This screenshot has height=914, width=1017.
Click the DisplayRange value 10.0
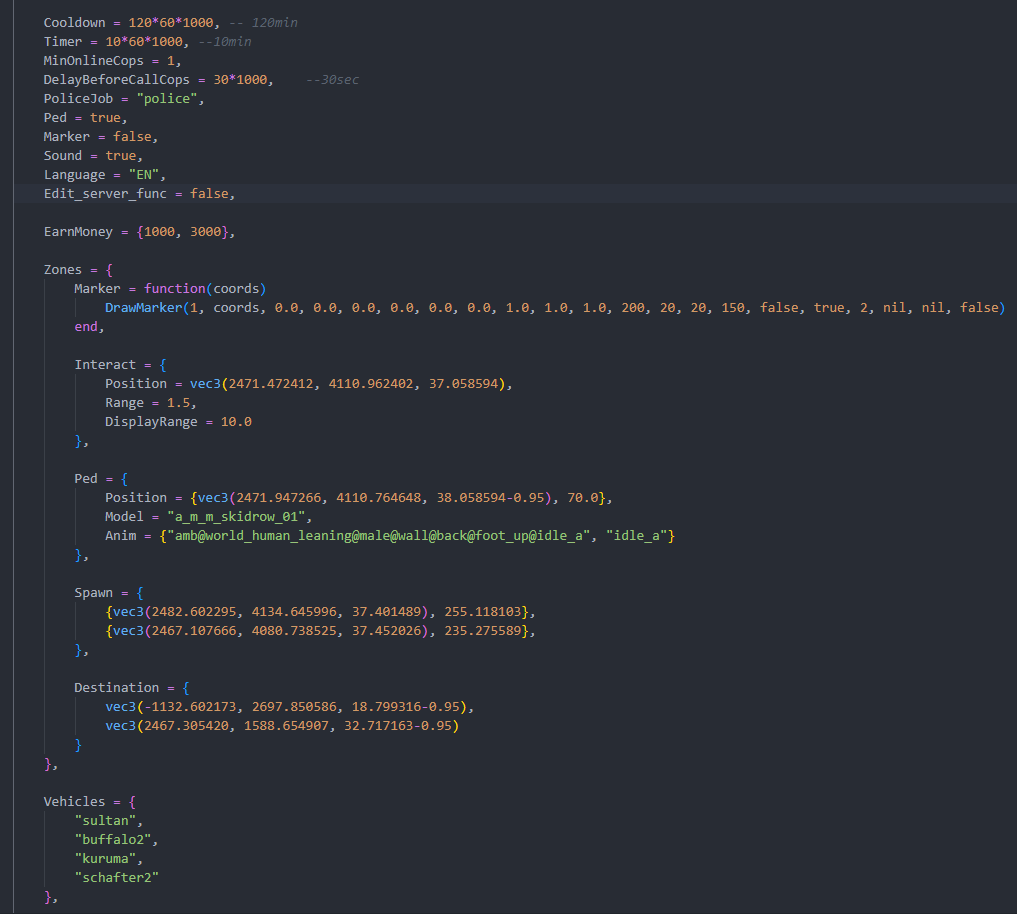tap(236, 421)
